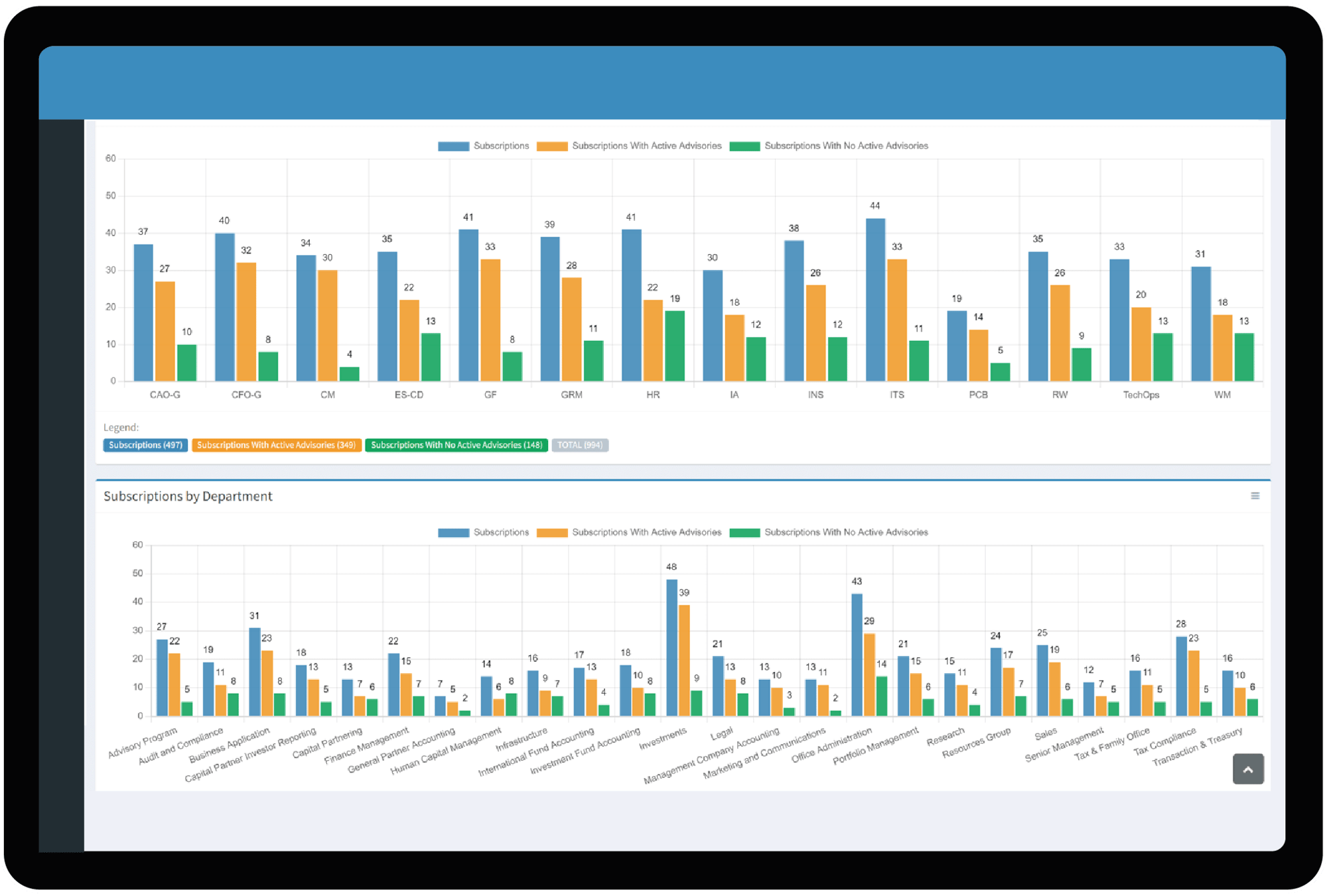Toggle Subscriptions series in department chart legend

click(x=484, y=533)
